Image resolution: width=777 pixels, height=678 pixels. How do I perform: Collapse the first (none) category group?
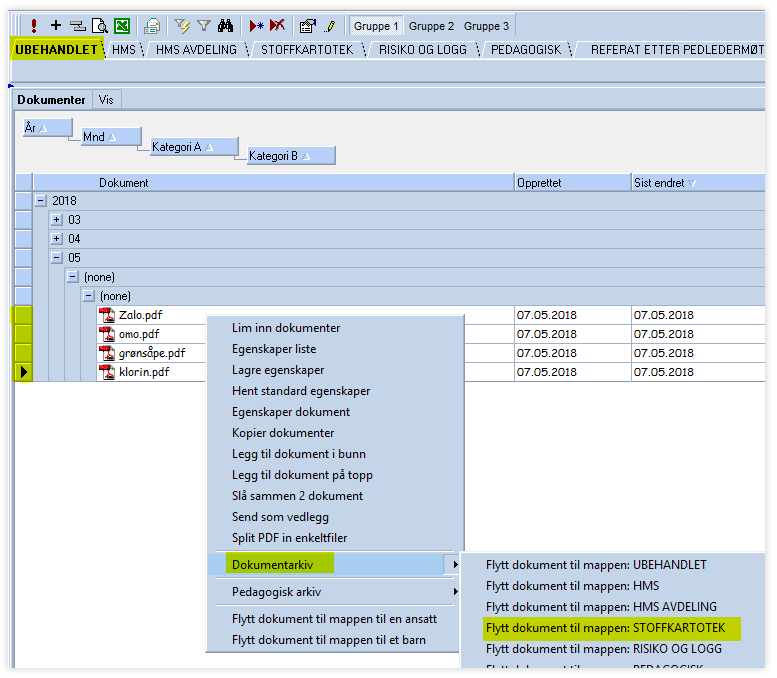point(73,277)
